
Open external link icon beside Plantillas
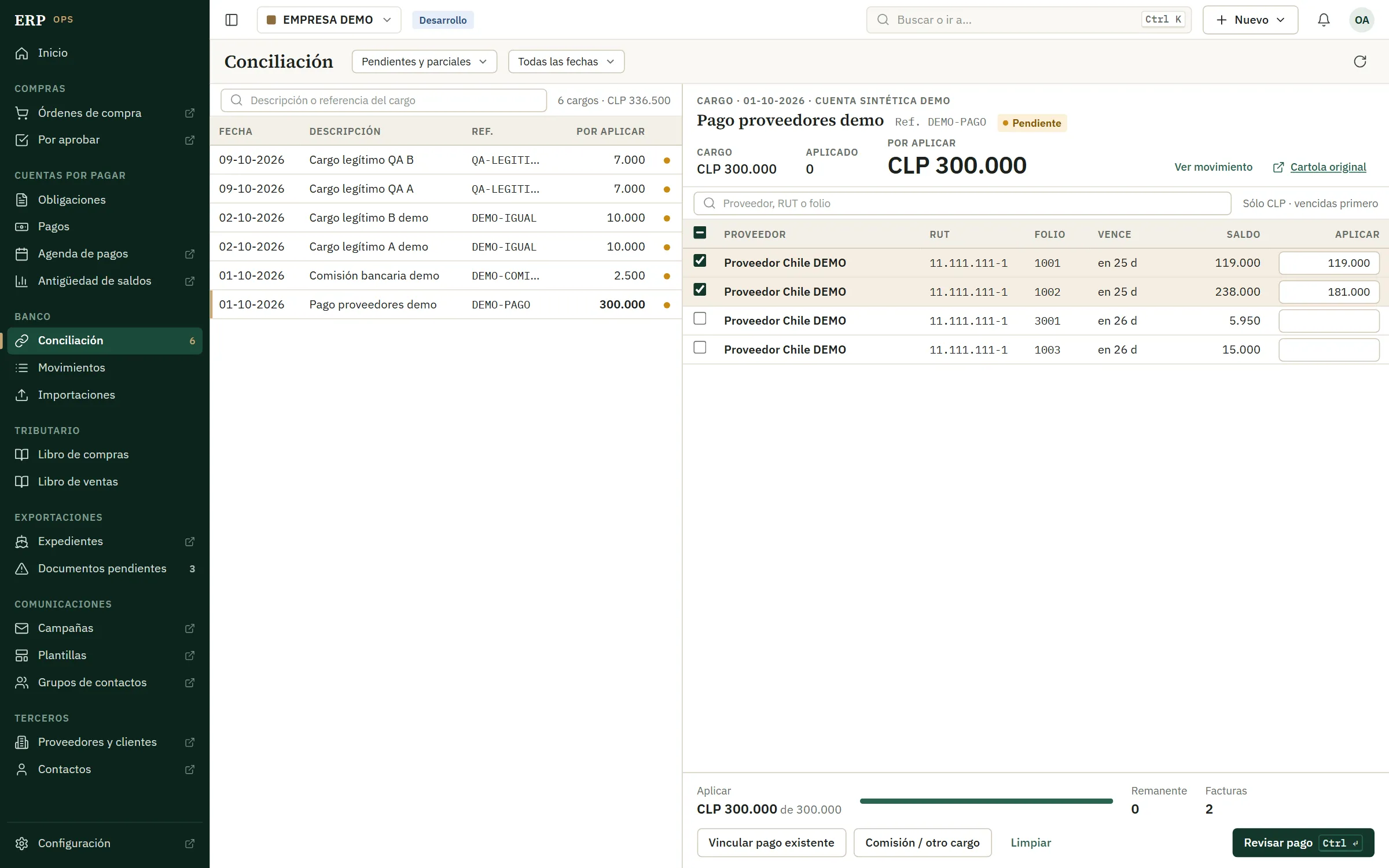pyautogui.click(x=190, y=656)
